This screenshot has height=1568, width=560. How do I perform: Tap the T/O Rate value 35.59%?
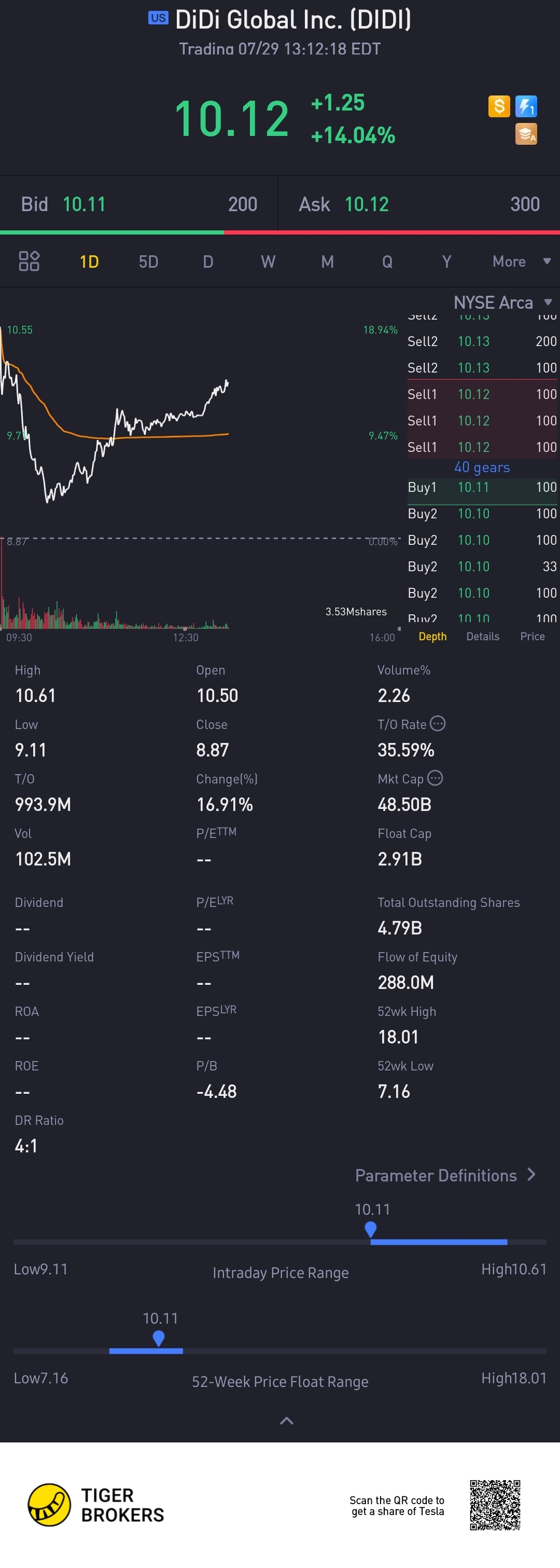405,750
